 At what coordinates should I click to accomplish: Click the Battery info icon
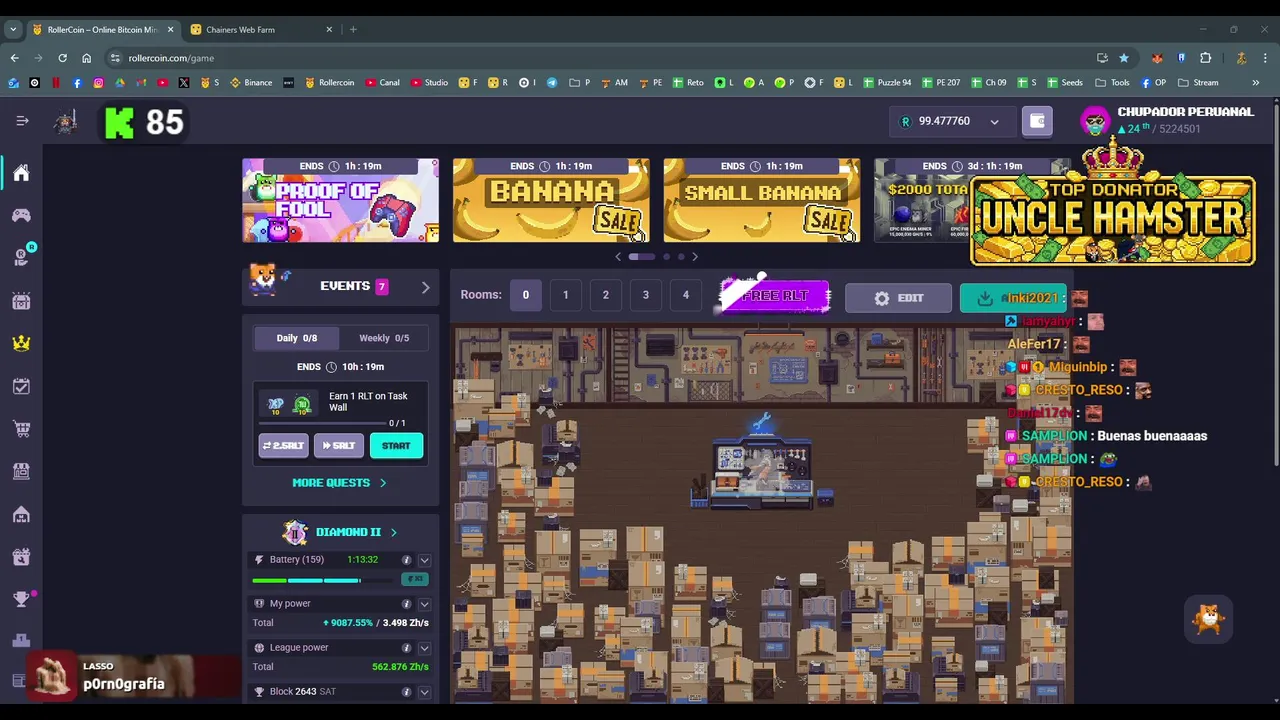click(406, 560)
